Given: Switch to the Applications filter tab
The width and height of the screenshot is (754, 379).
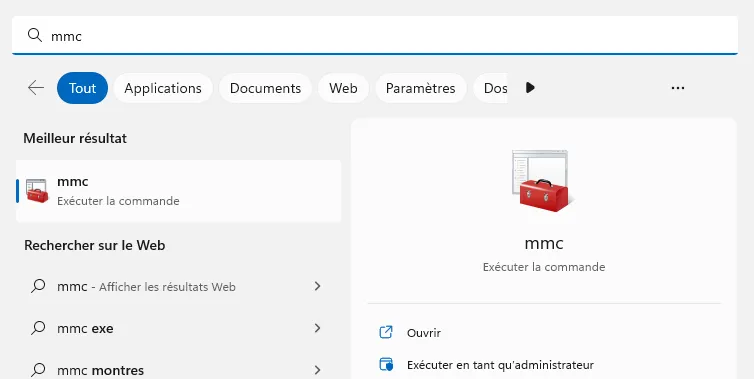Looking at the screenshot, I should coord(163,88).
